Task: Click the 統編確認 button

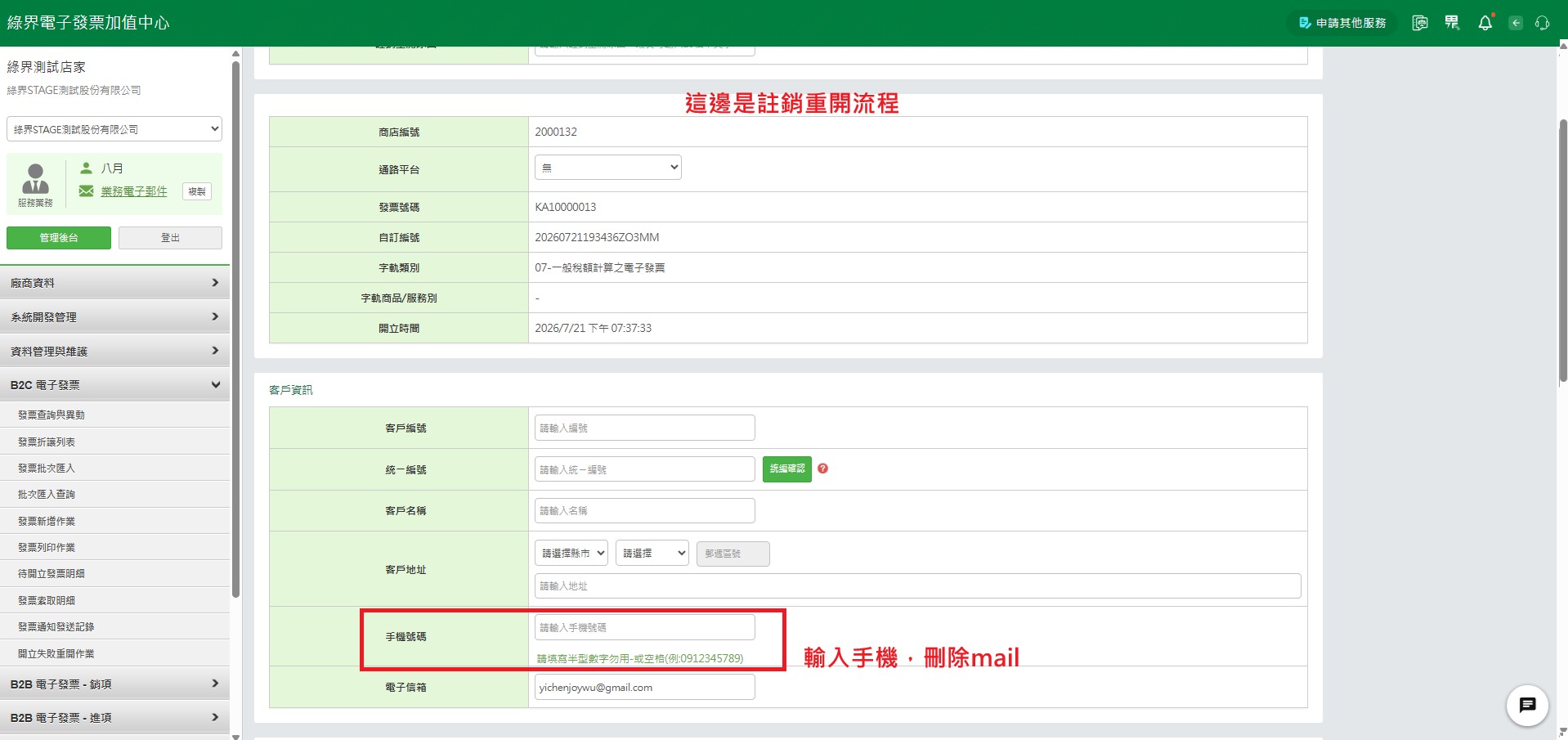Action: click(787, 469)
